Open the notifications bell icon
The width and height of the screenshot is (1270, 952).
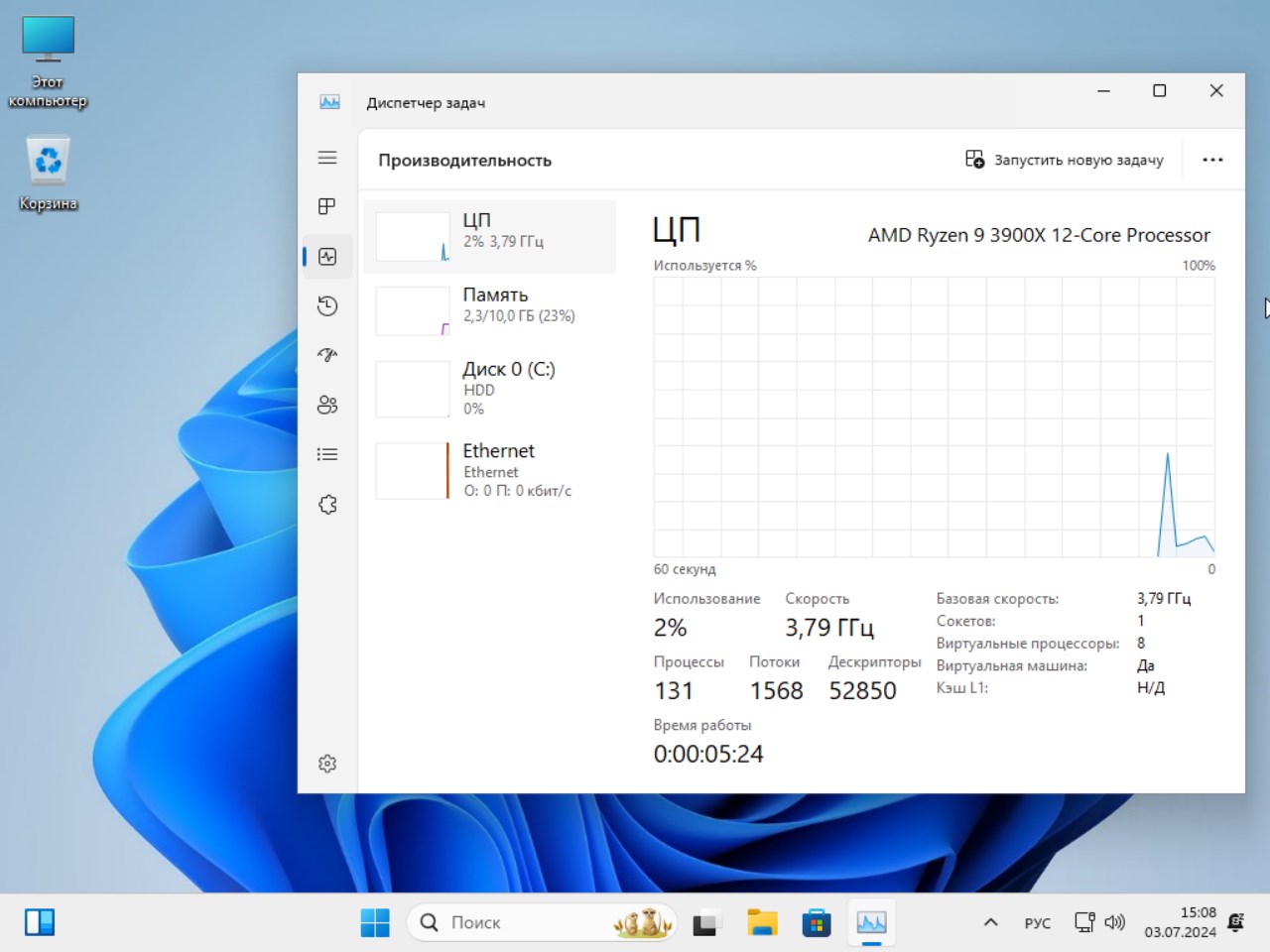1236,922
